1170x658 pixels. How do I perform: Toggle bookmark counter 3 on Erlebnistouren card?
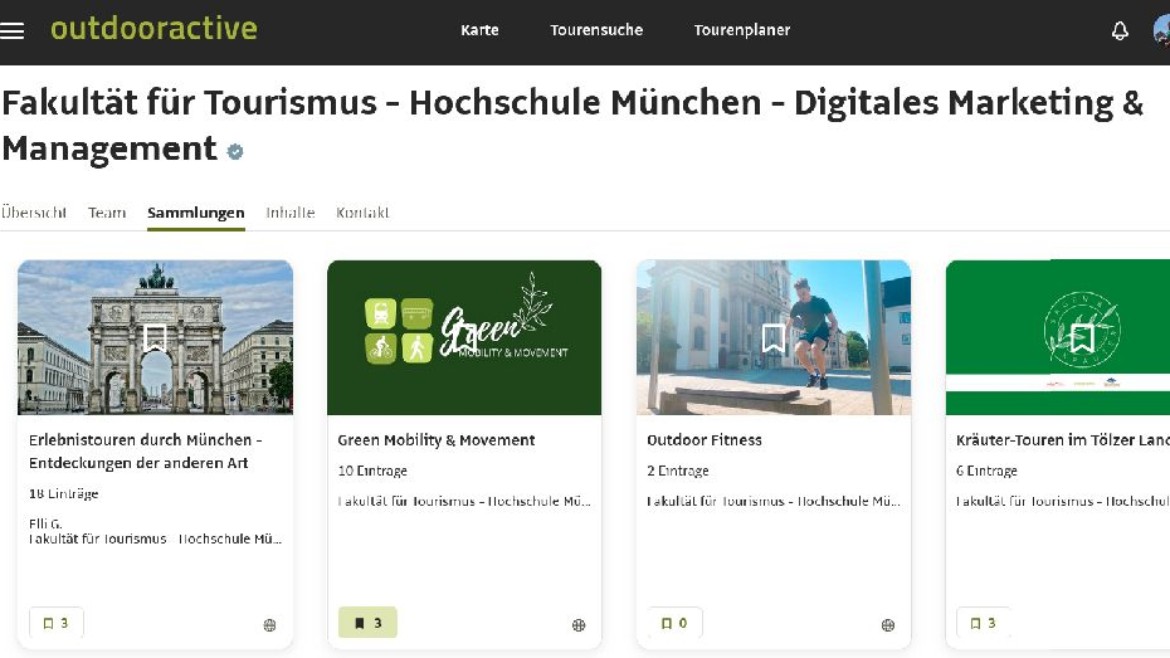click(x=56, y=623)
